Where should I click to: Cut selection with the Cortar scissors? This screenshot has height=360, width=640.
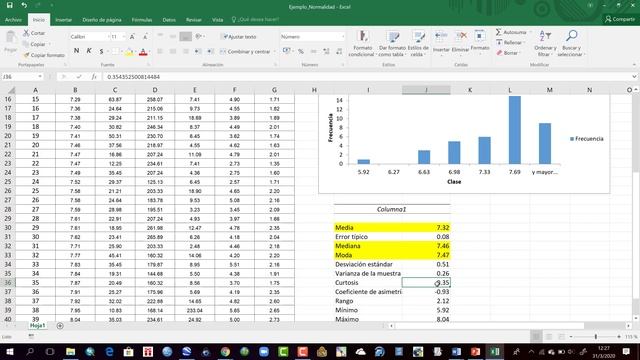click(x=34, y=33)
